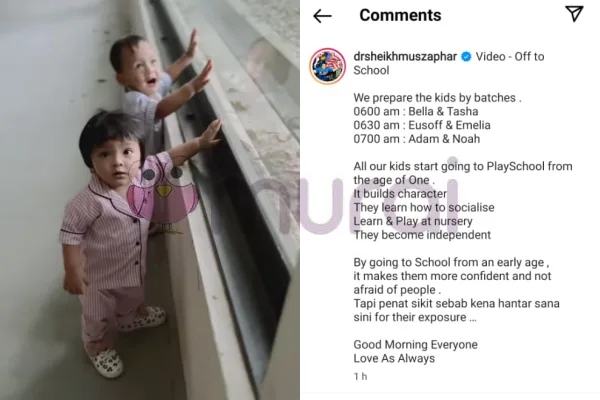
Task: Open the drsheikhmuszaphar username link
Action: click(x=405, y=57)
